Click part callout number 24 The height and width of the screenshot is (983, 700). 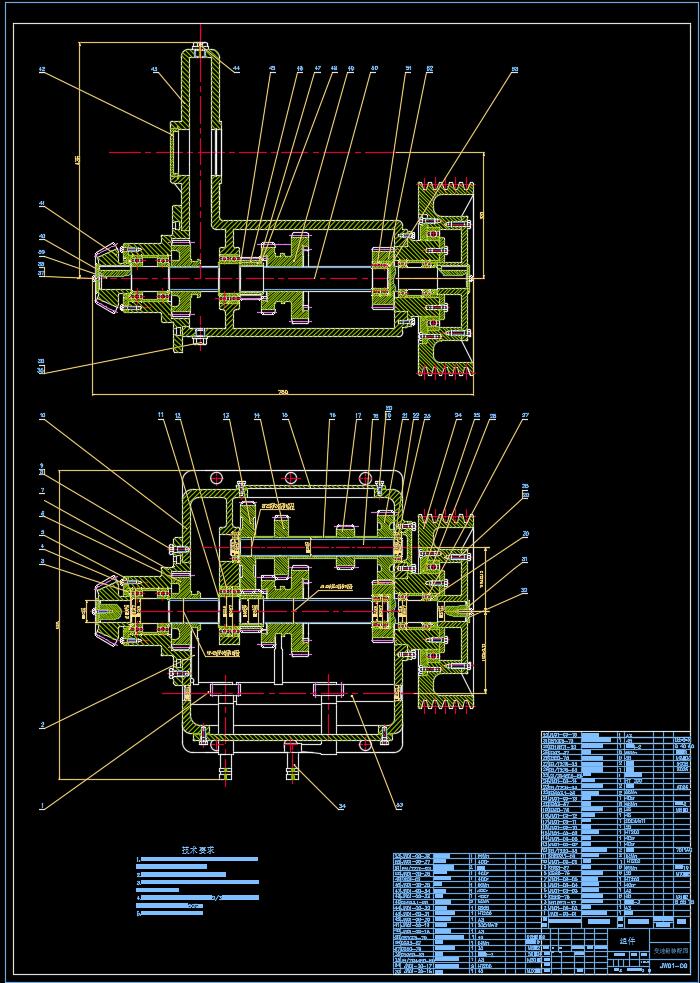[x=458, y=415]
